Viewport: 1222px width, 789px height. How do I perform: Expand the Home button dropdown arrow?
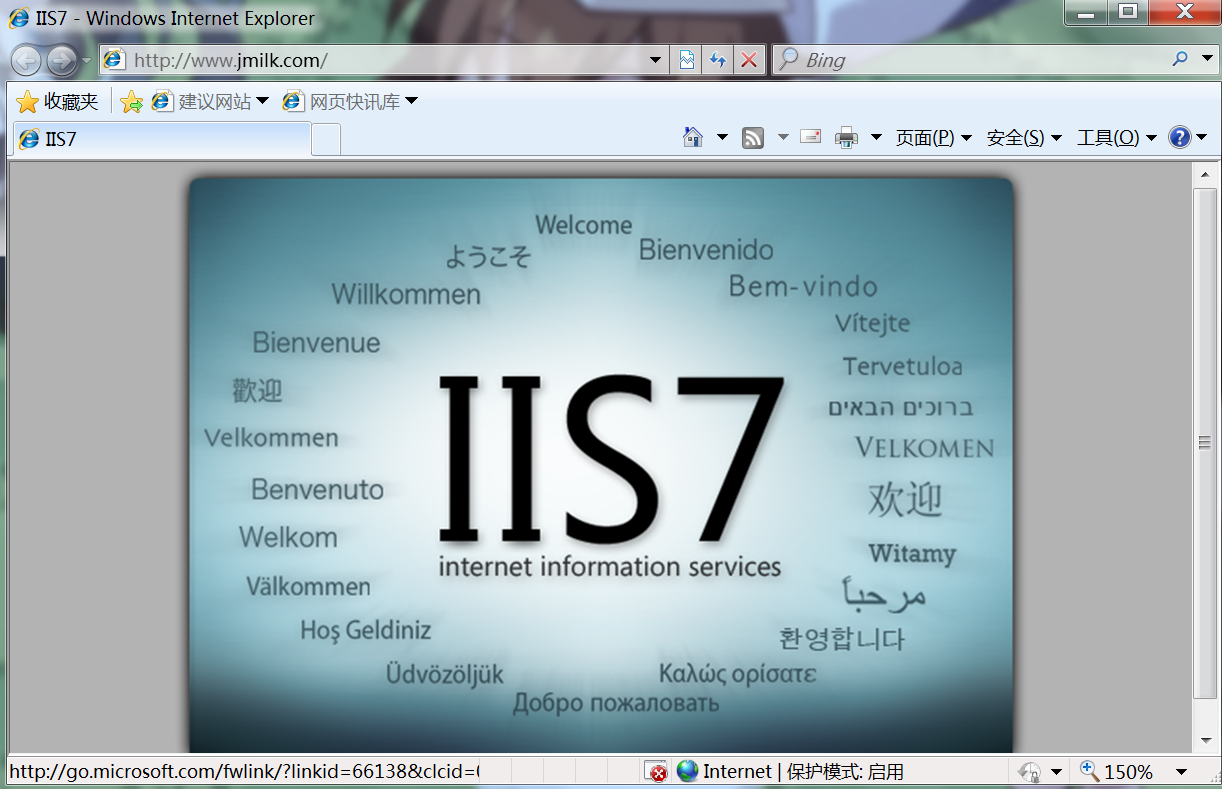point(722,138)
